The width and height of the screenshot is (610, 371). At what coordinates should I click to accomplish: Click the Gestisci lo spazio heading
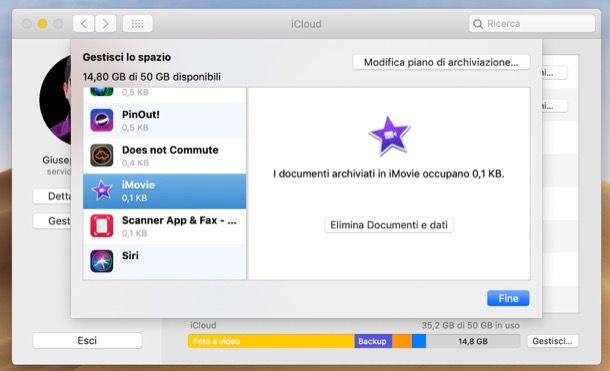coord(127,57)
